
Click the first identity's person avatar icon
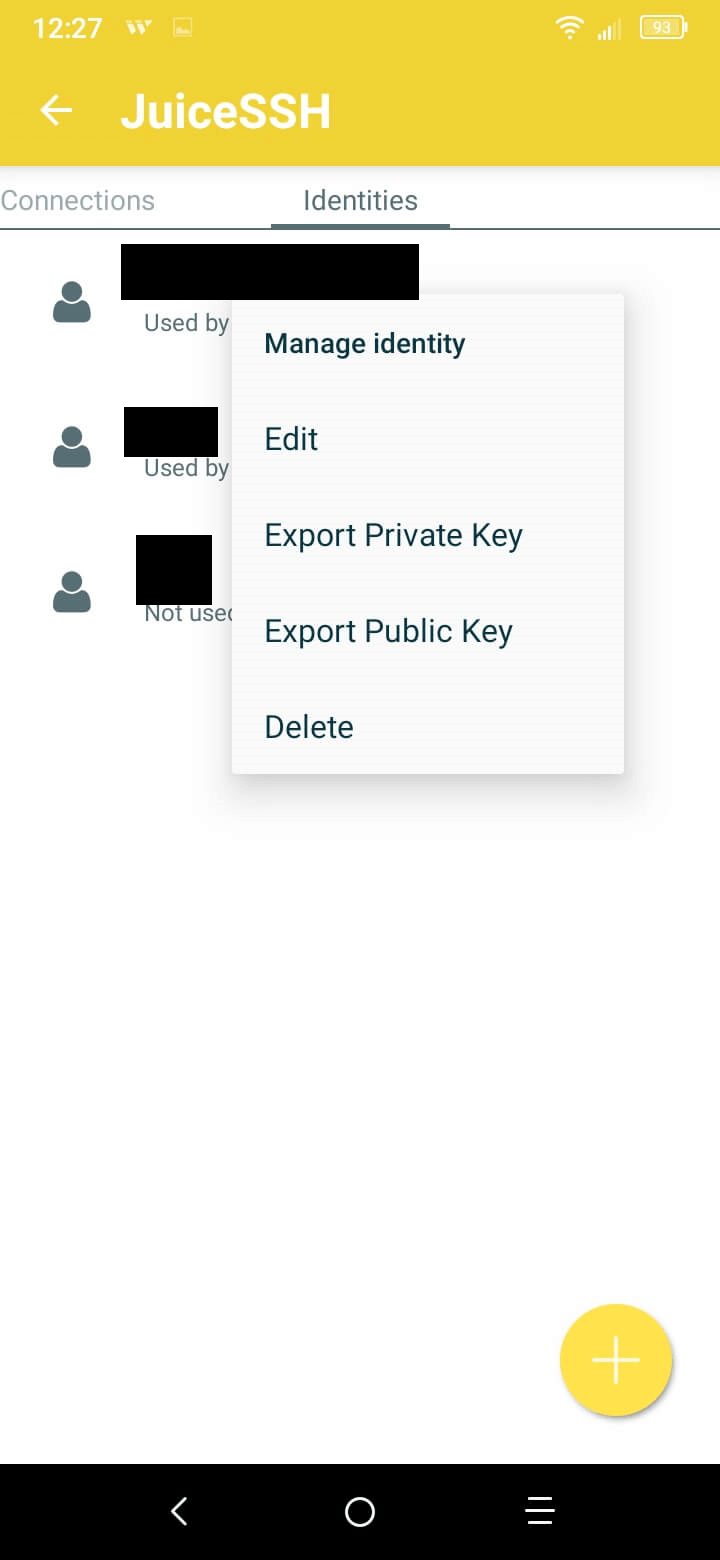(x=72, y=302)
